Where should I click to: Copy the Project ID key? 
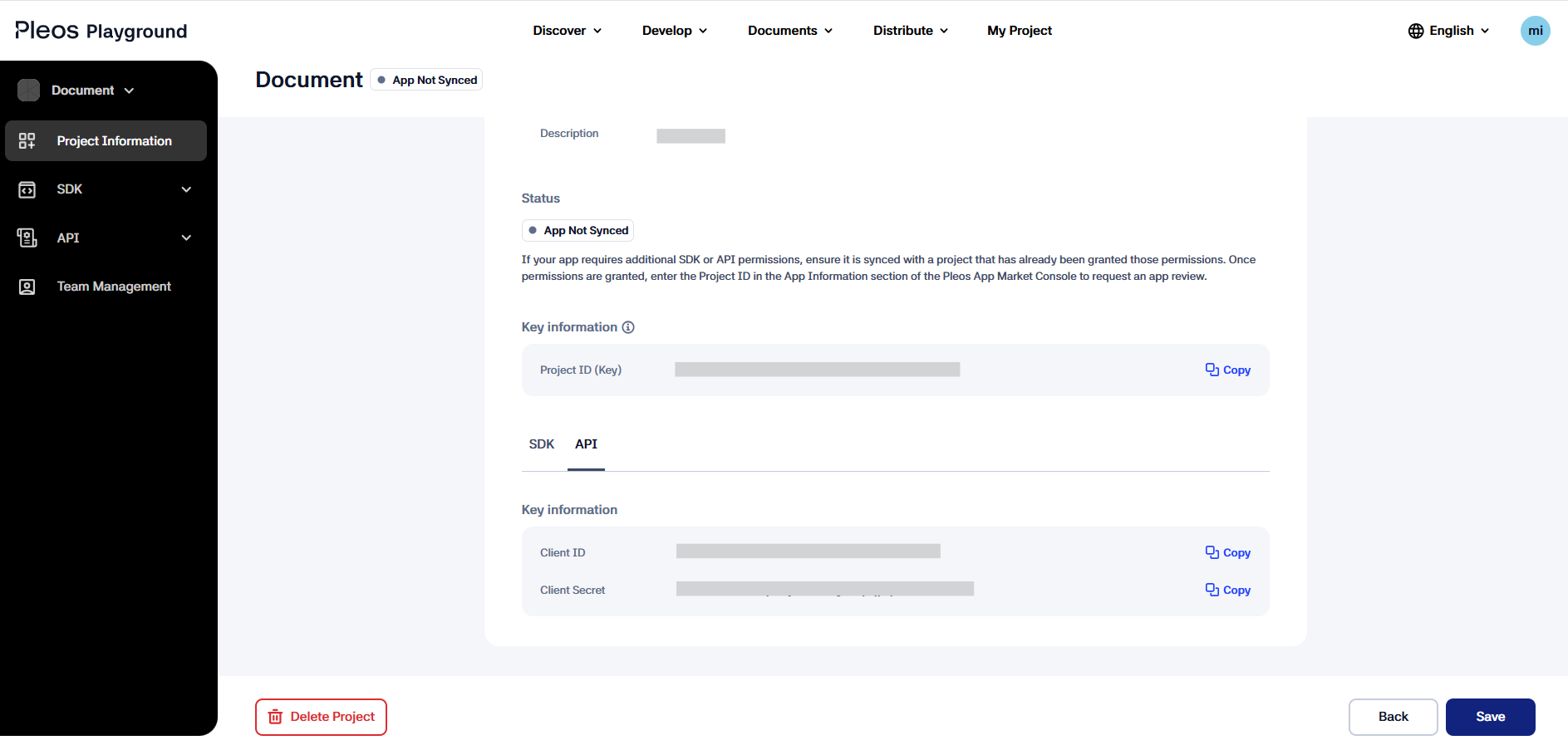pos(1227,370)
